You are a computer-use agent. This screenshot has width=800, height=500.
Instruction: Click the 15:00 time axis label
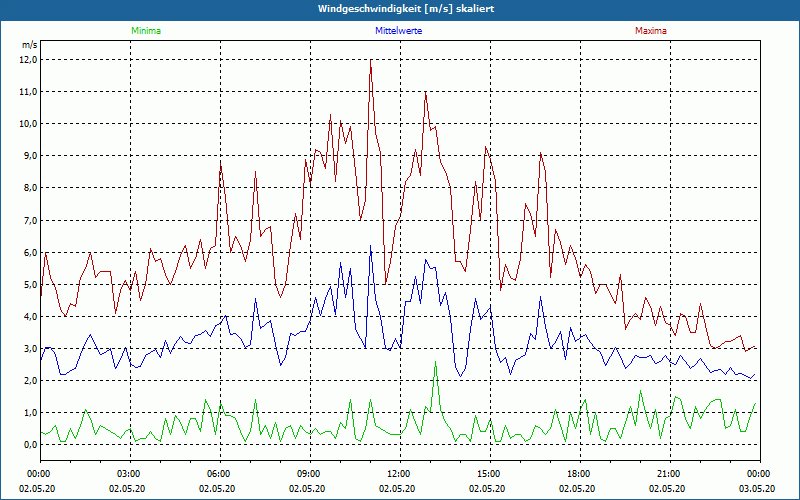click(489, 474)
